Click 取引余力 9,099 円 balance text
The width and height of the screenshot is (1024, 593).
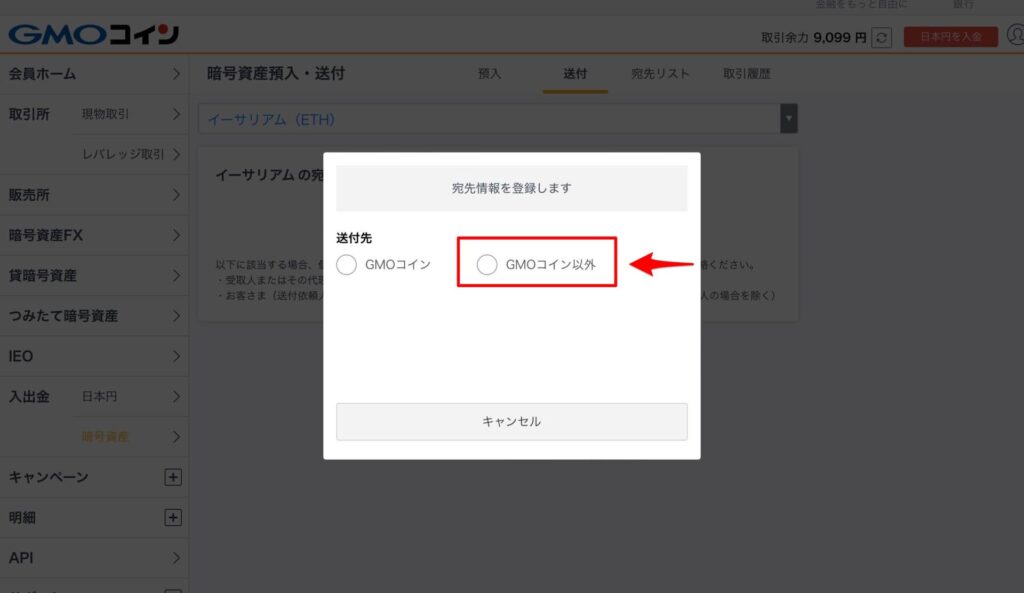point(814,37)
